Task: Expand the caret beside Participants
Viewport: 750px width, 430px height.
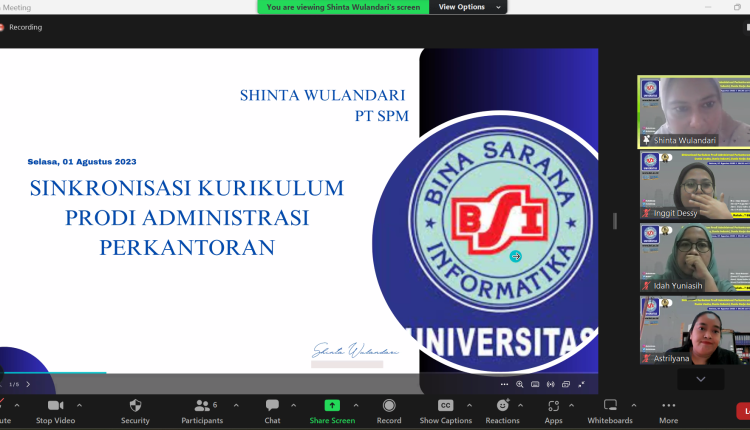Action: (236, 406)
